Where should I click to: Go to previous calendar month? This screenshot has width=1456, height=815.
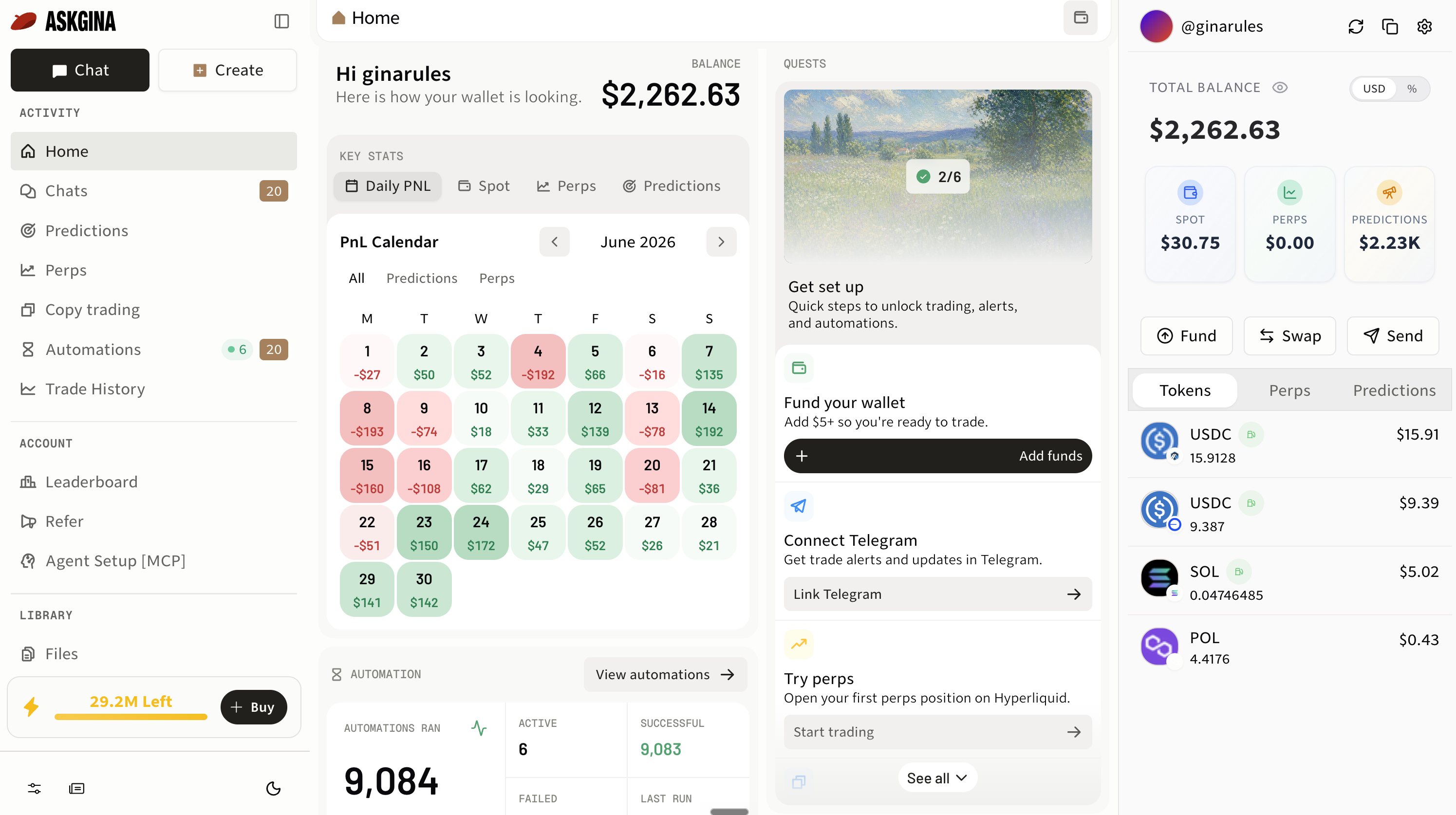[x=555, y=242]
